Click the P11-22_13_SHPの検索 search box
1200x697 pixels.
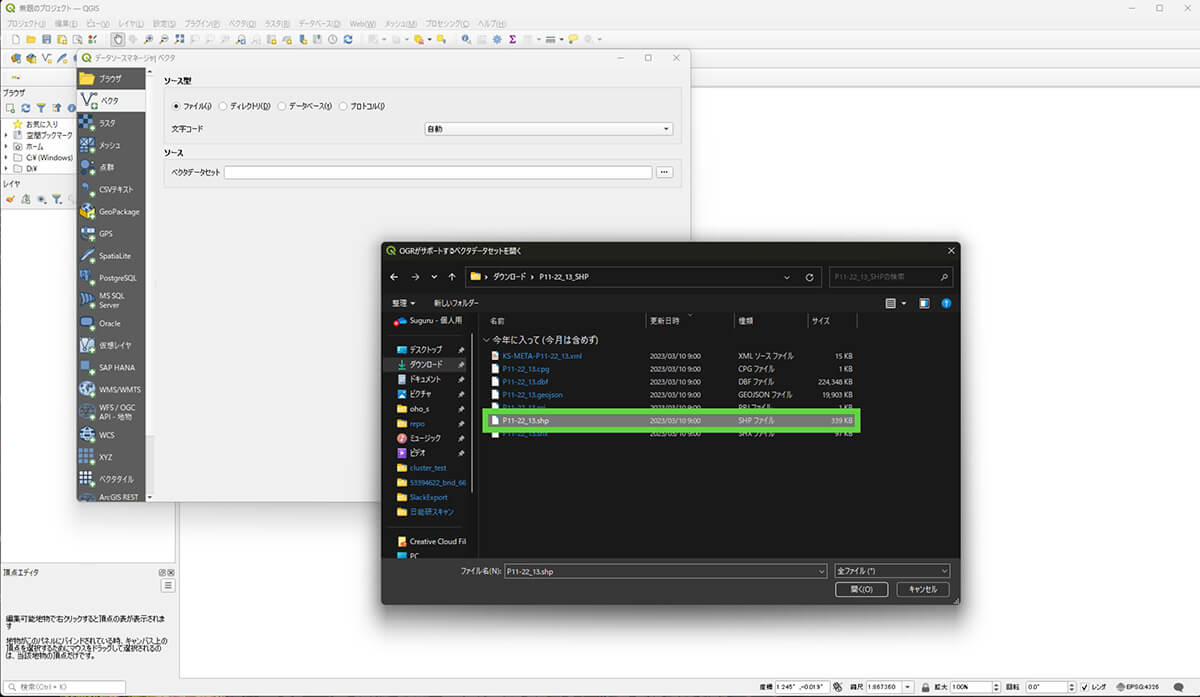coord(890,277)
